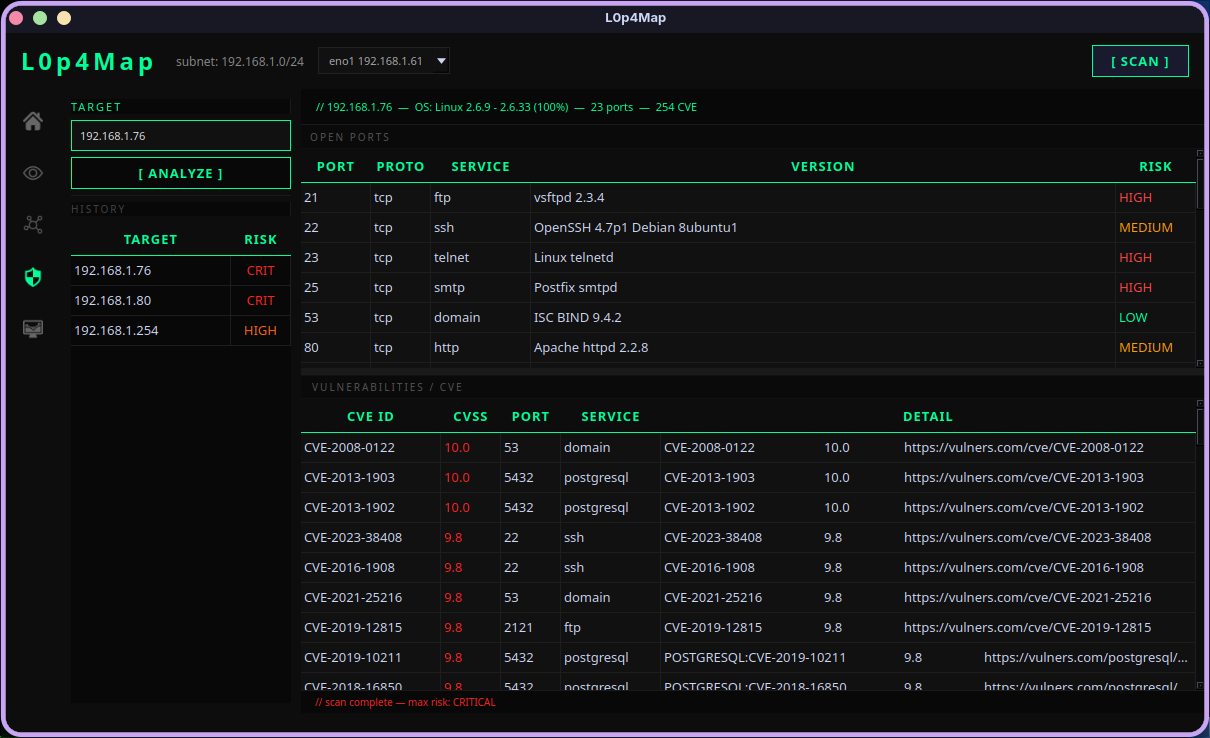Sort vulnerabilities by DETAIL header
The image size is (1210, 738).
coord(927,417)
